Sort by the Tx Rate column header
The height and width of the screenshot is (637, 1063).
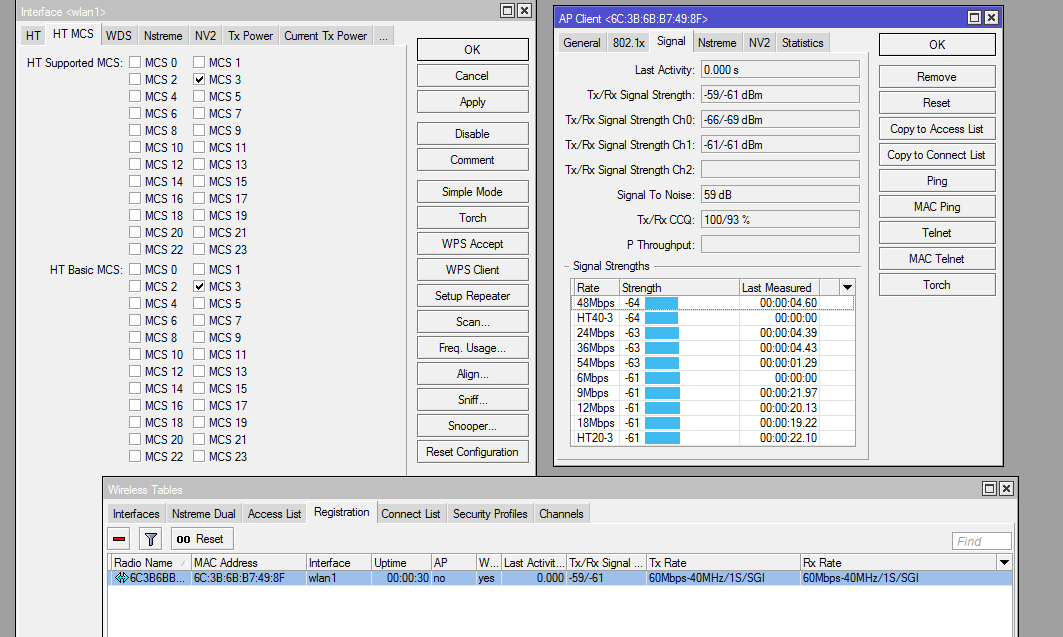(x=723, y=562)
